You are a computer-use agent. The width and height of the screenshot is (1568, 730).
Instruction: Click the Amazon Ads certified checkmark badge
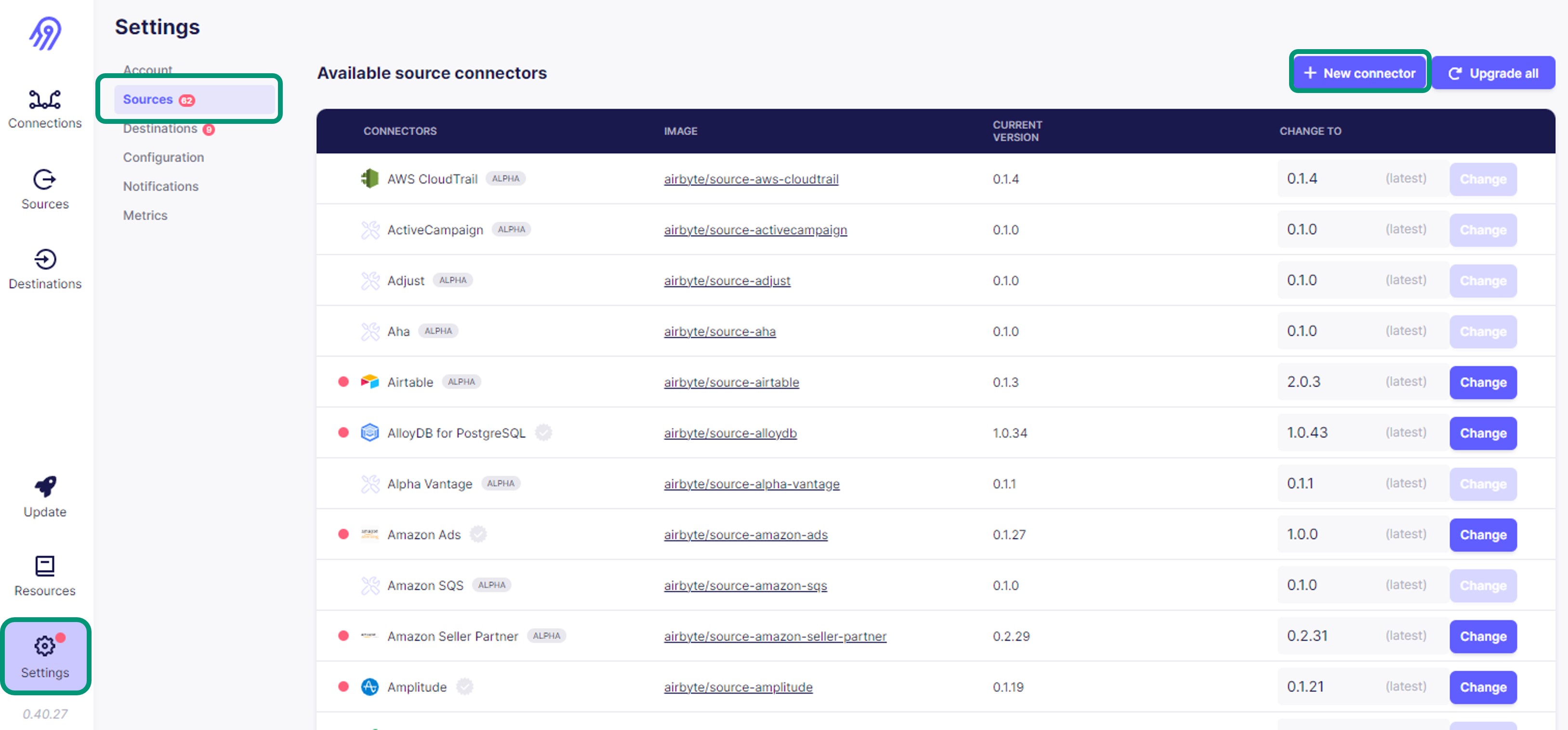click(x=478, y=534)
